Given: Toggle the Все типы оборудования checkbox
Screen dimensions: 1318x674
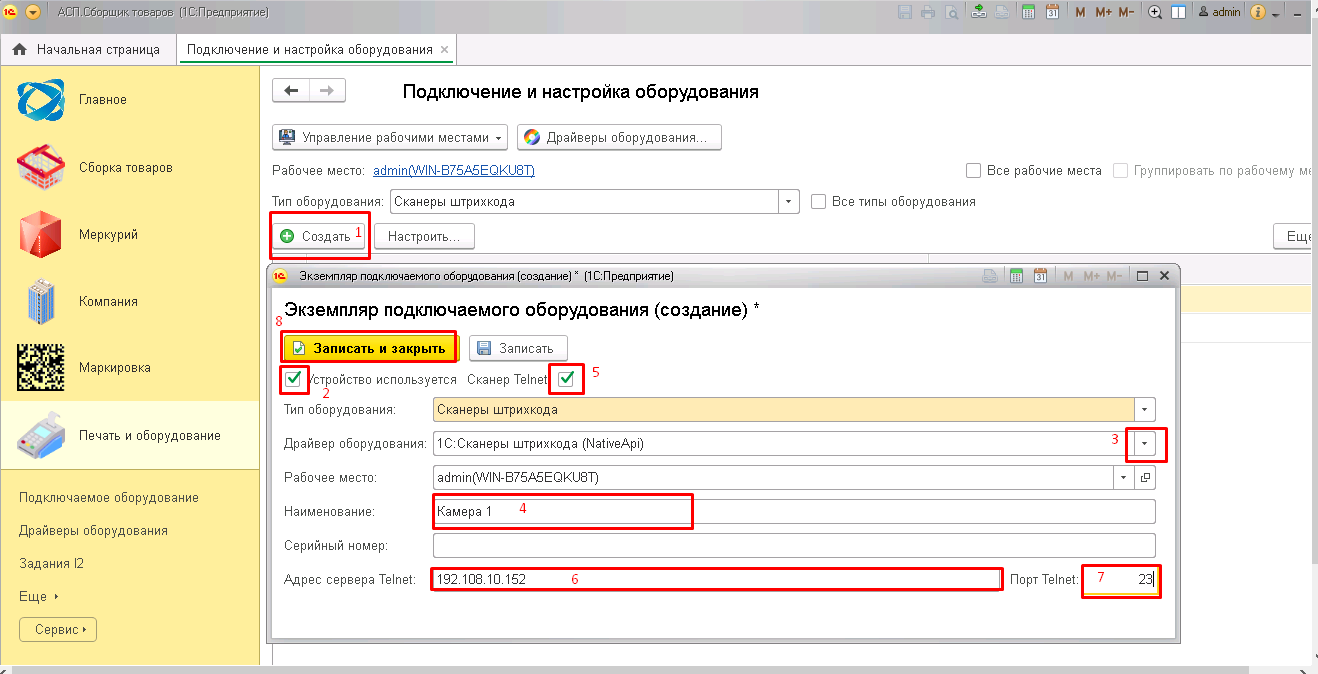Looking at the screenshot, I should coord(819,201).
